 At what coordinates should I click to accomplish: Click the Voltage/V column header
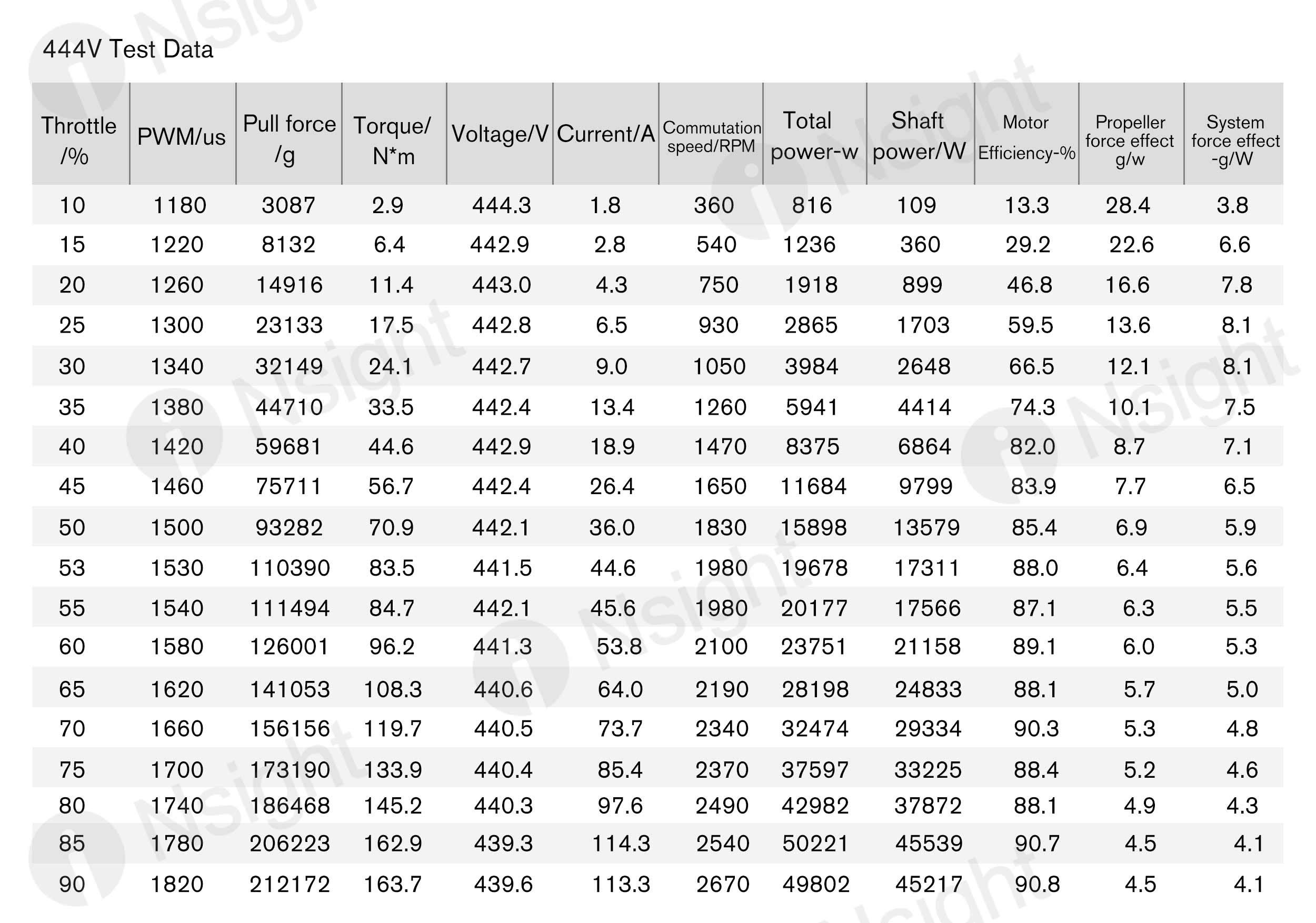499,134
